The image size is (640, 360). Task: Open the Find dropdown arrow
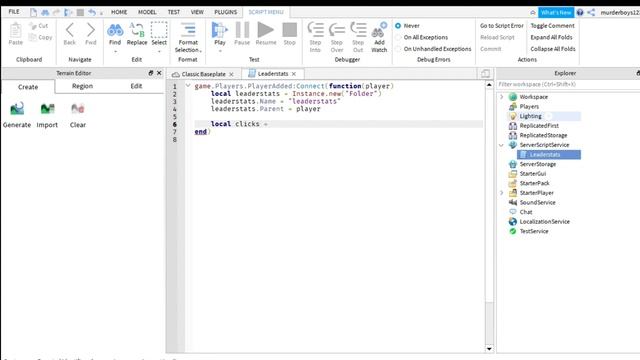pos(115,52)
